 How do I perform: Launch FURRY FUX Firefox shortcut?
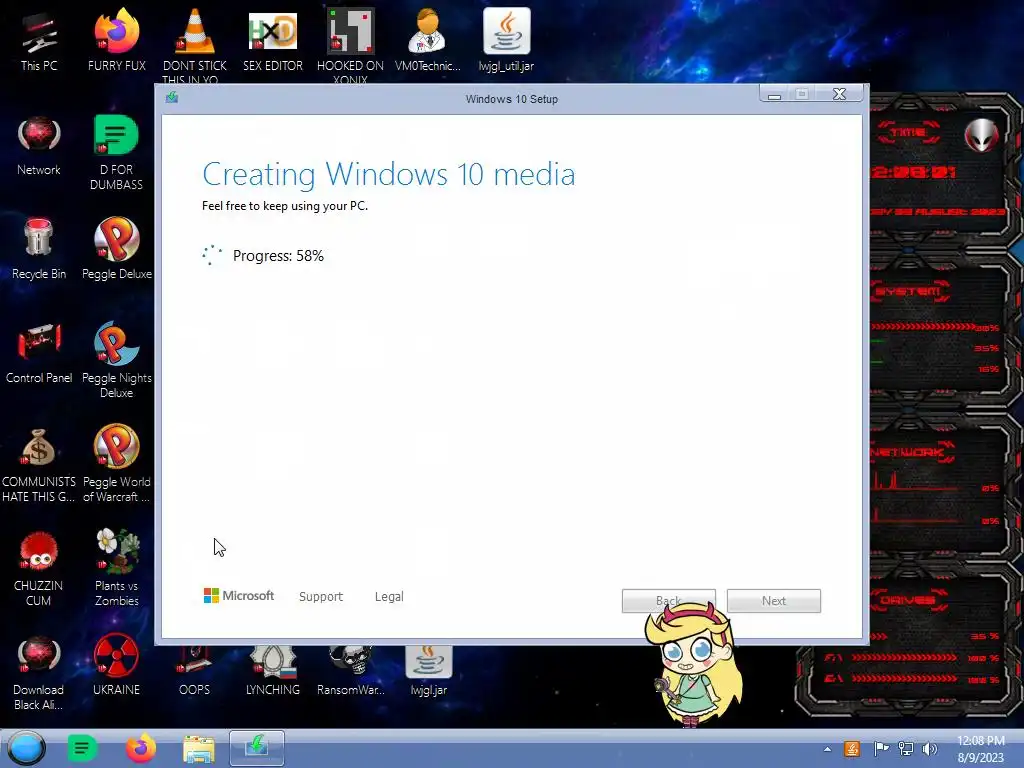pos(116,41)
